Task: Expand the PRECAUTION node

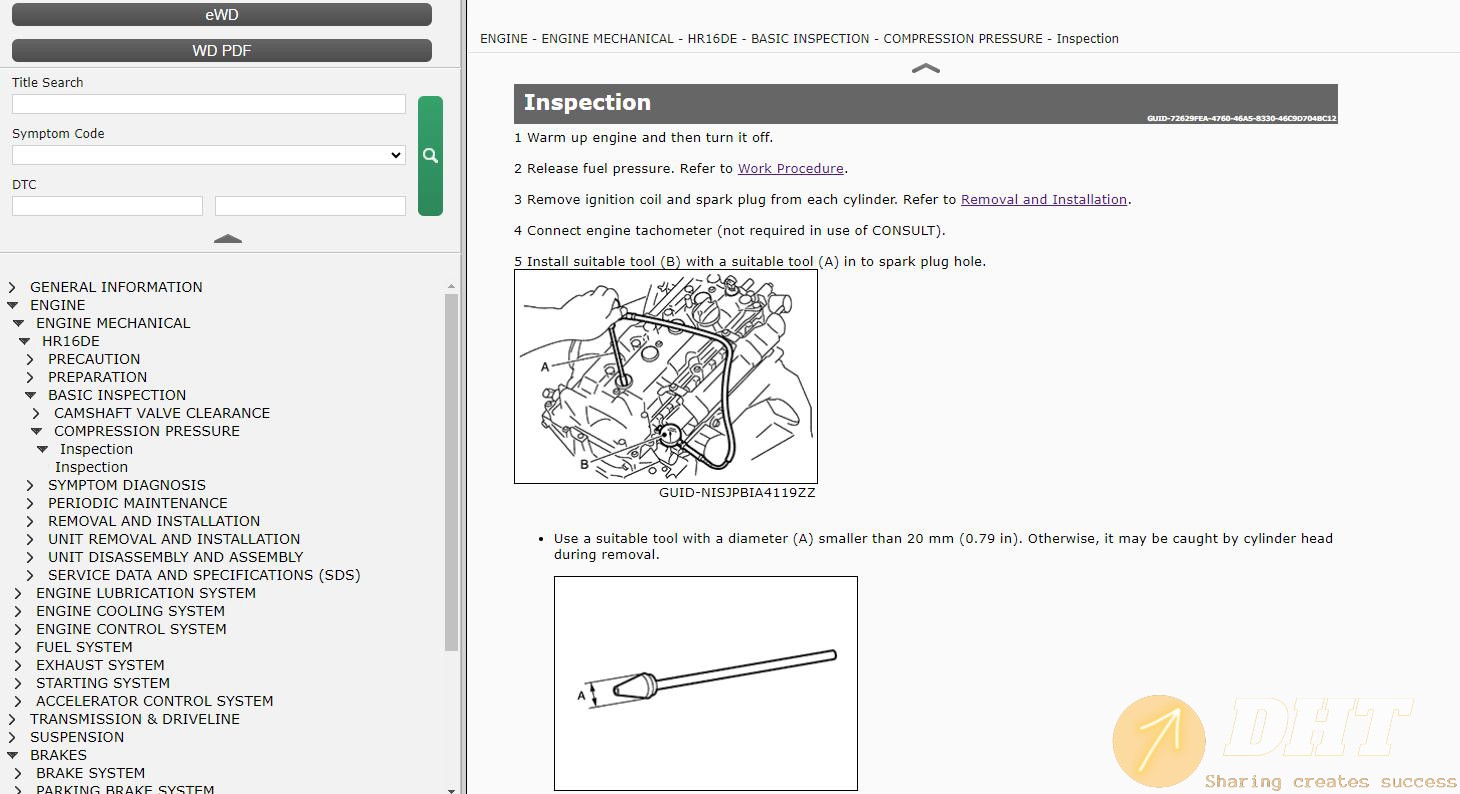Action: [31, 359]
